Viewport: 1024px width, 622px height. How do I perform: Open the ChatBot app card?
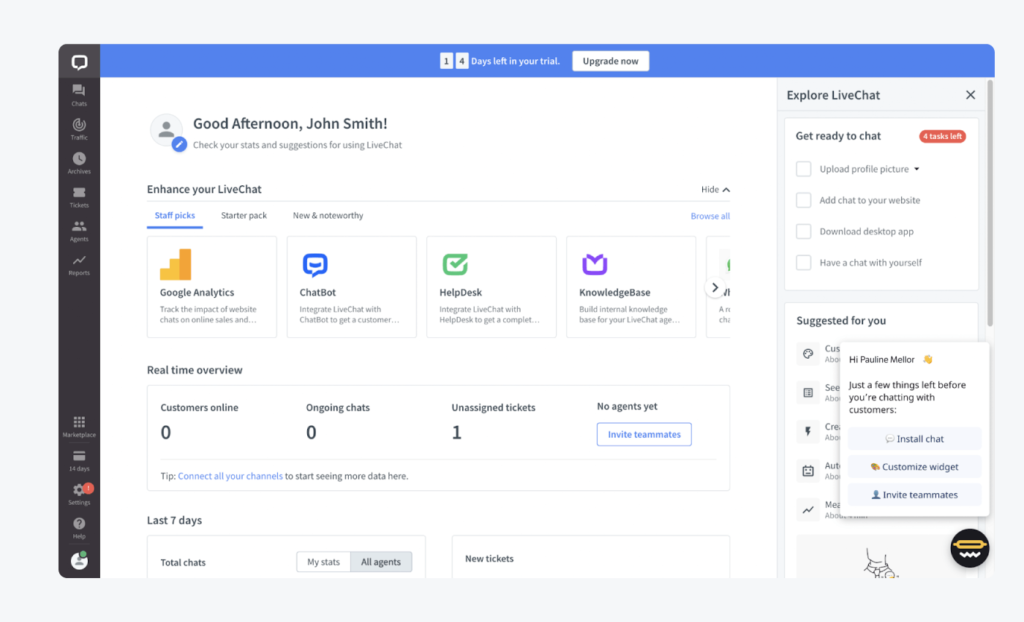pos(351,287)
